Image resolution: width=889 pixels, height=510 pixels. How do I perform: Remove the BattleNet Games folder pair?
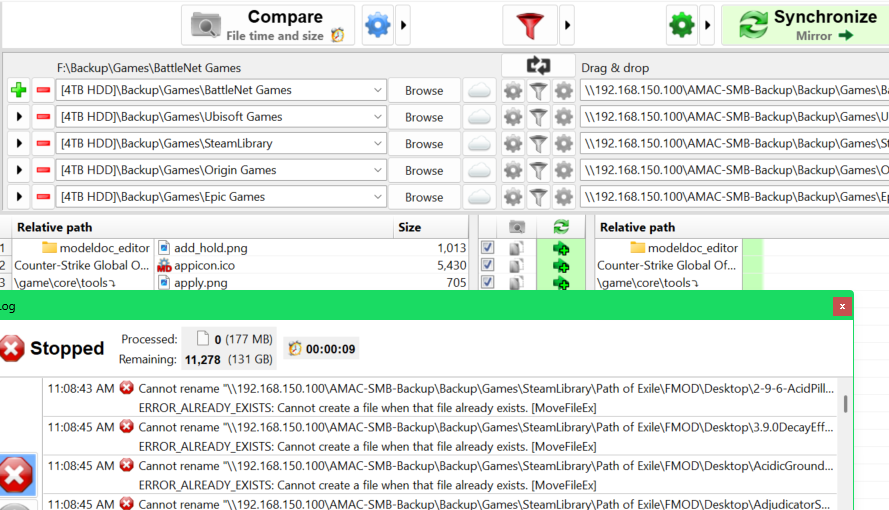coord(43,90)
